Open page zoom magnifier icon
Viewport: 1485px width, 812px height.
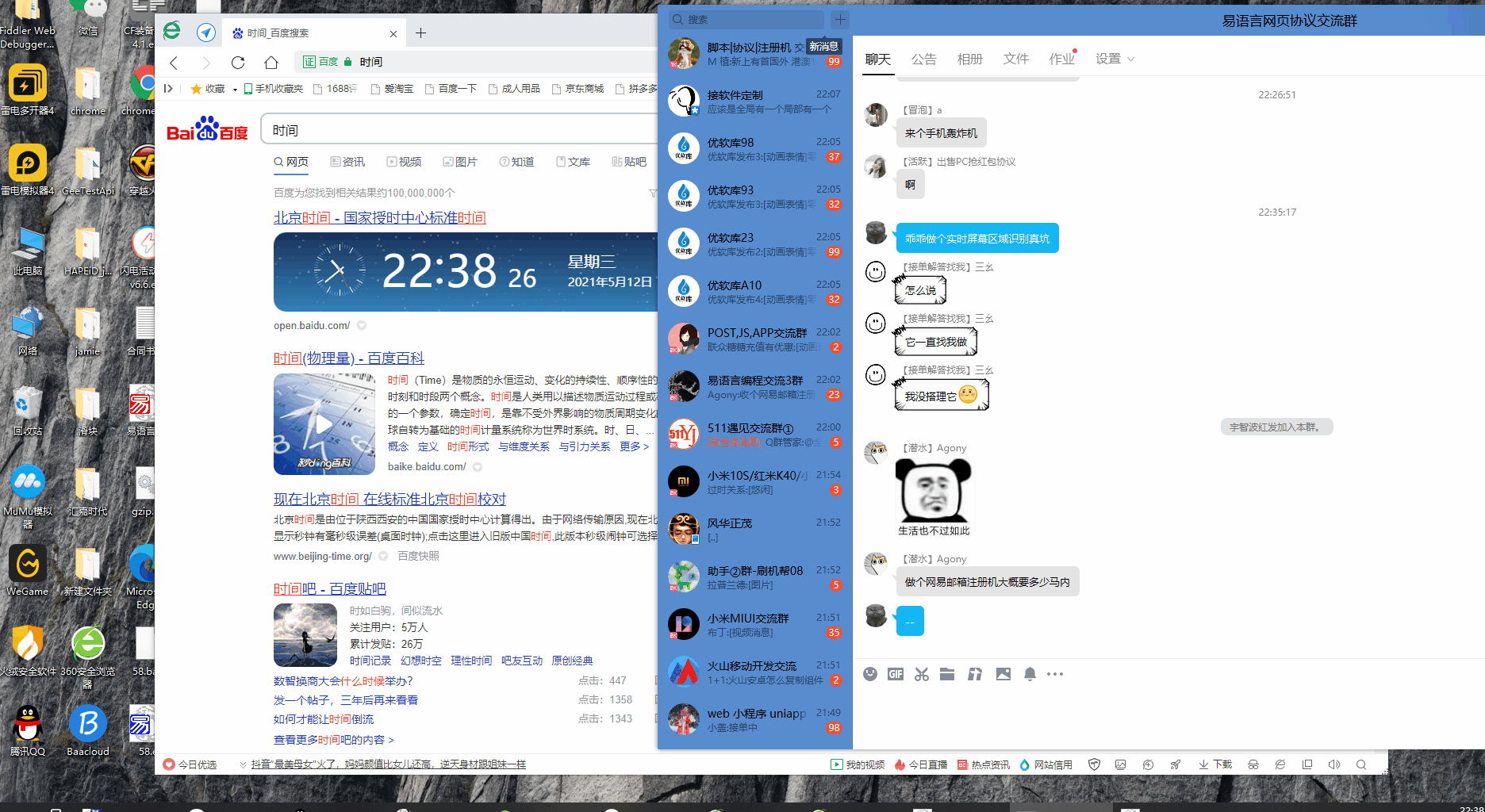pyautogui.click(x=1361, y=764)
